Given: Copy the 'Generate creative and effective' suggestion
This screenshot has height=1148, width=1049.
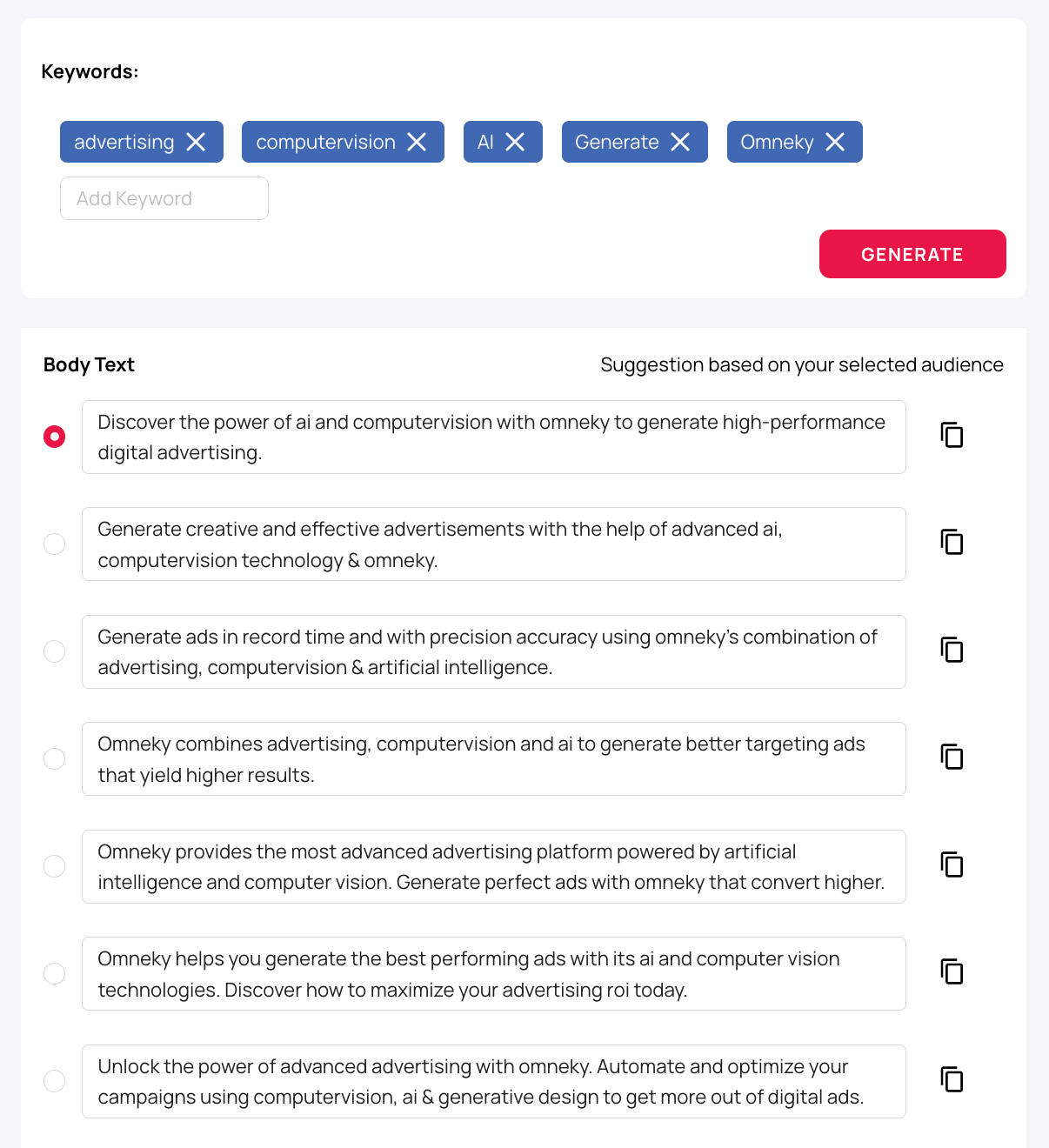Looking at the screenshot, I should [952, 543].
